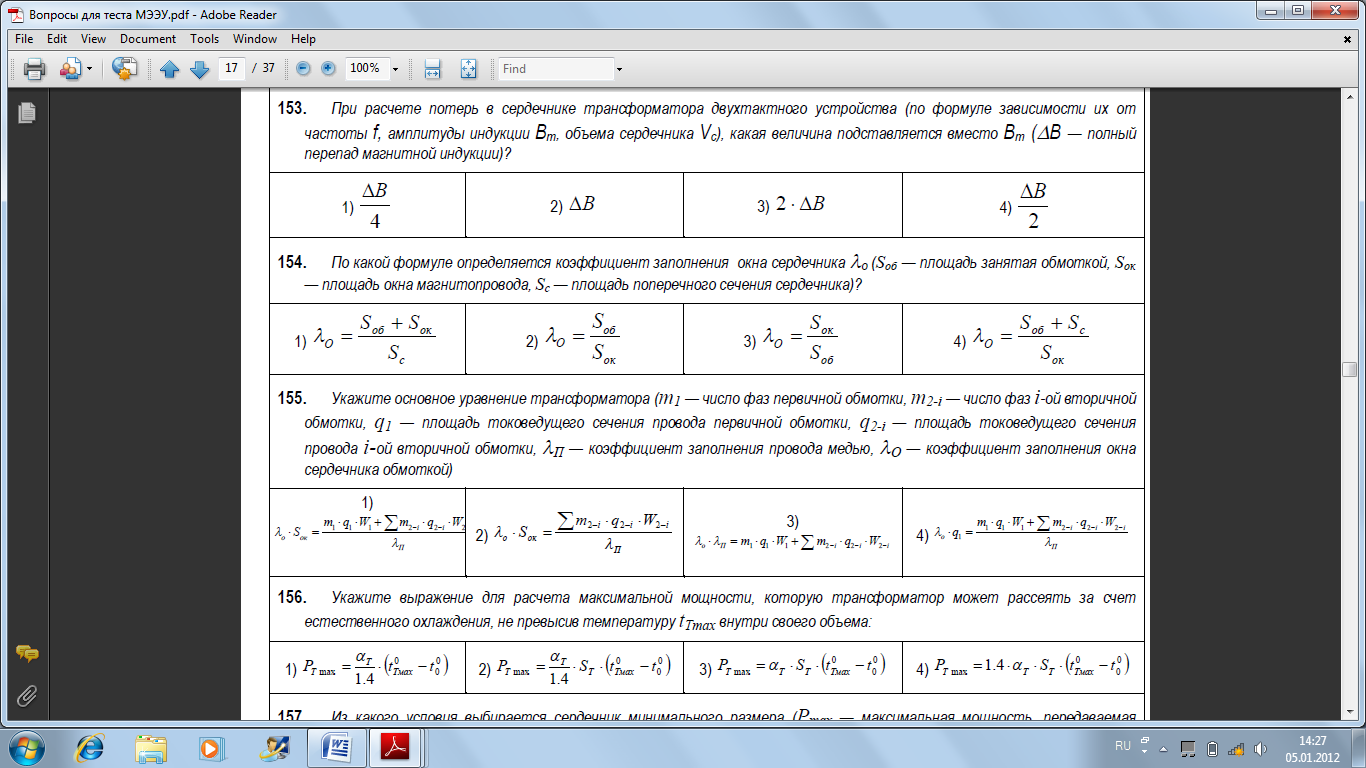Click the vertical scrollbar thumb
The height and width of the screenshot is (768, 1366).
pos(1349,369)
